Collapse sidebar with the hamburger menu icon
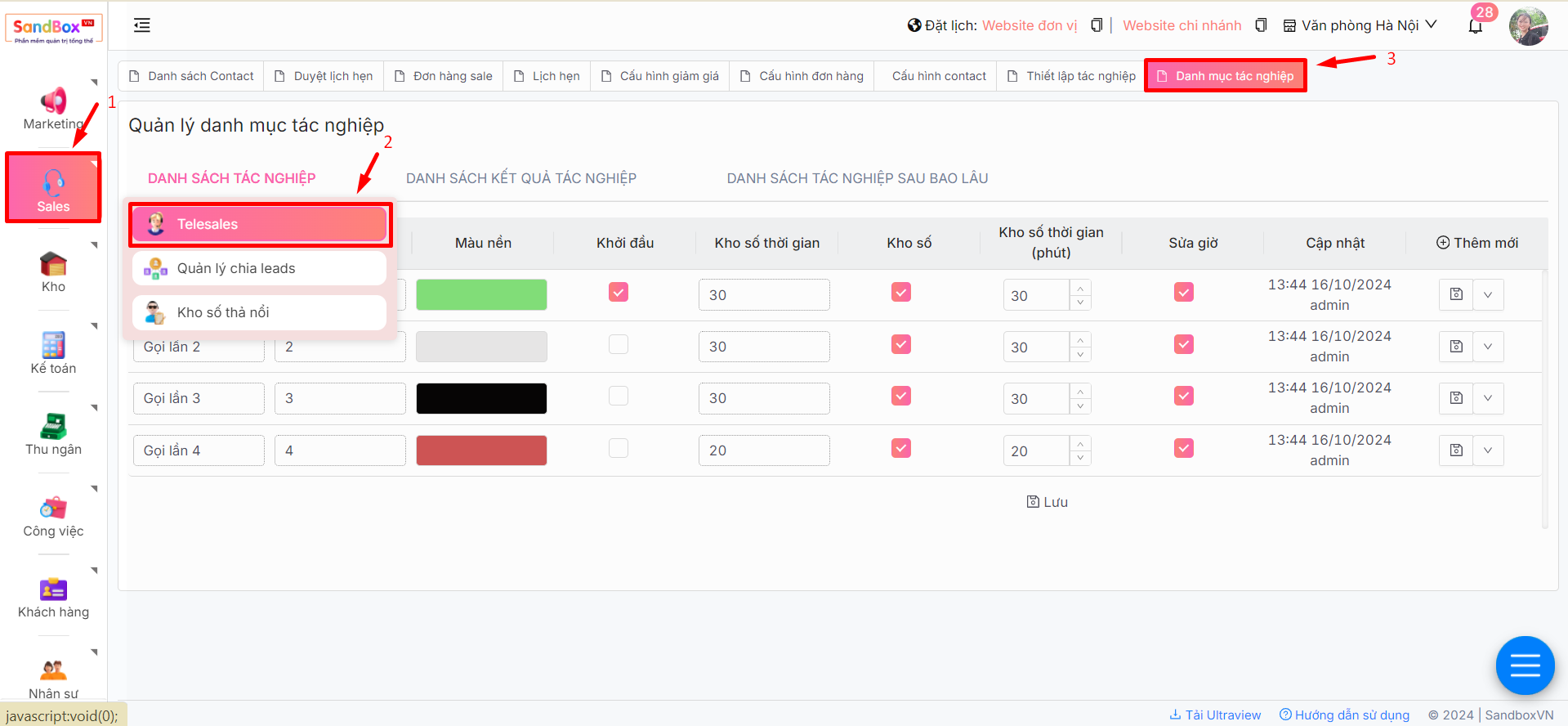 point(142,25)
